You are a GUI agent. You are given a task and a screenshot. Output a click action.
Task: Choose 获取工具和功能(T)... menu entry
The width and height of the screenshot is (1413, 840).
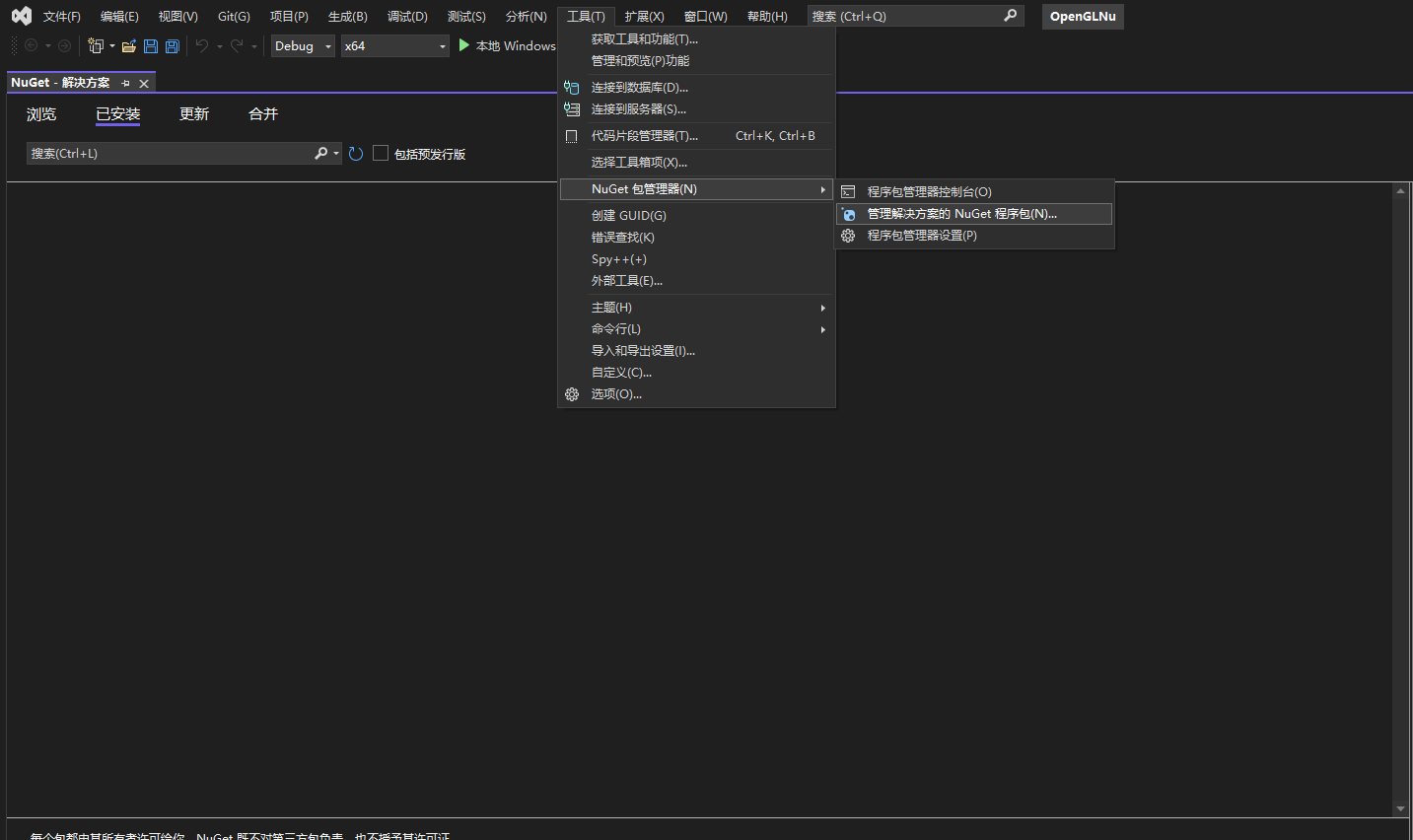pyautogui.click(x=696, y=39)
